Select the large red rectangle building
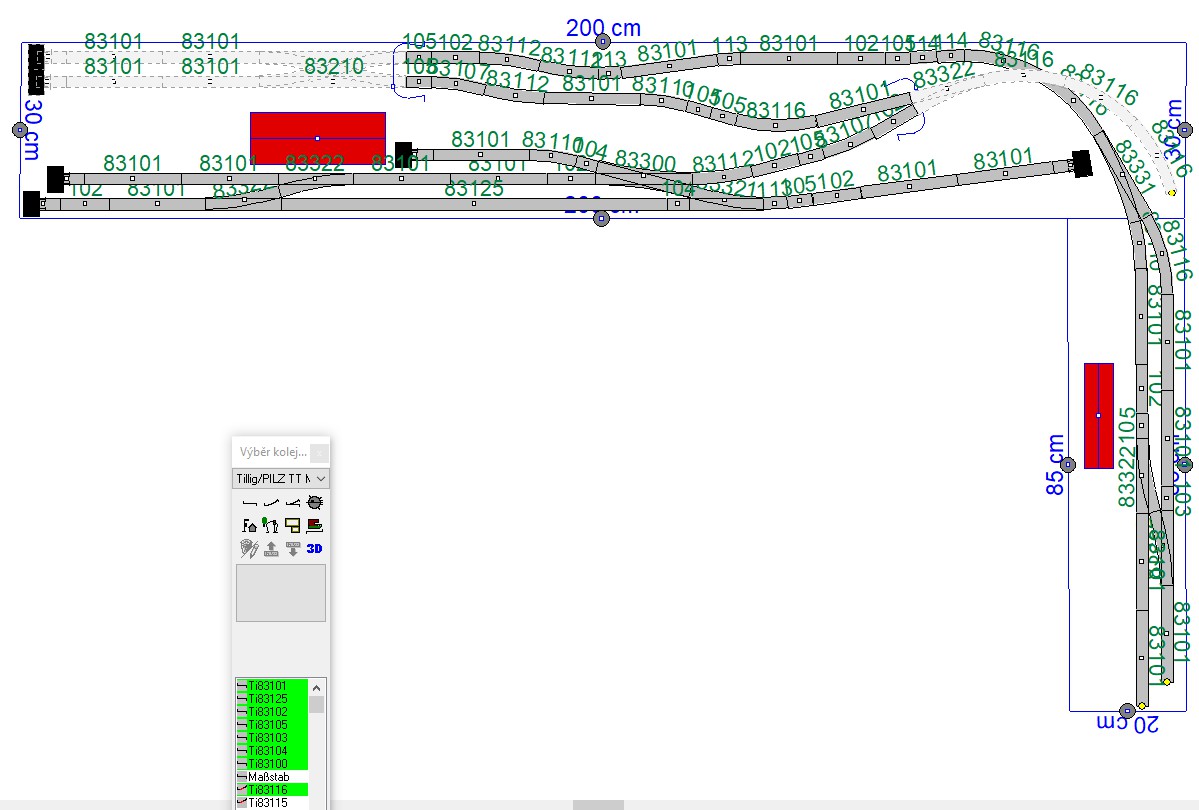The width and height of the screenshot is (1199, 810). [318, 138]
